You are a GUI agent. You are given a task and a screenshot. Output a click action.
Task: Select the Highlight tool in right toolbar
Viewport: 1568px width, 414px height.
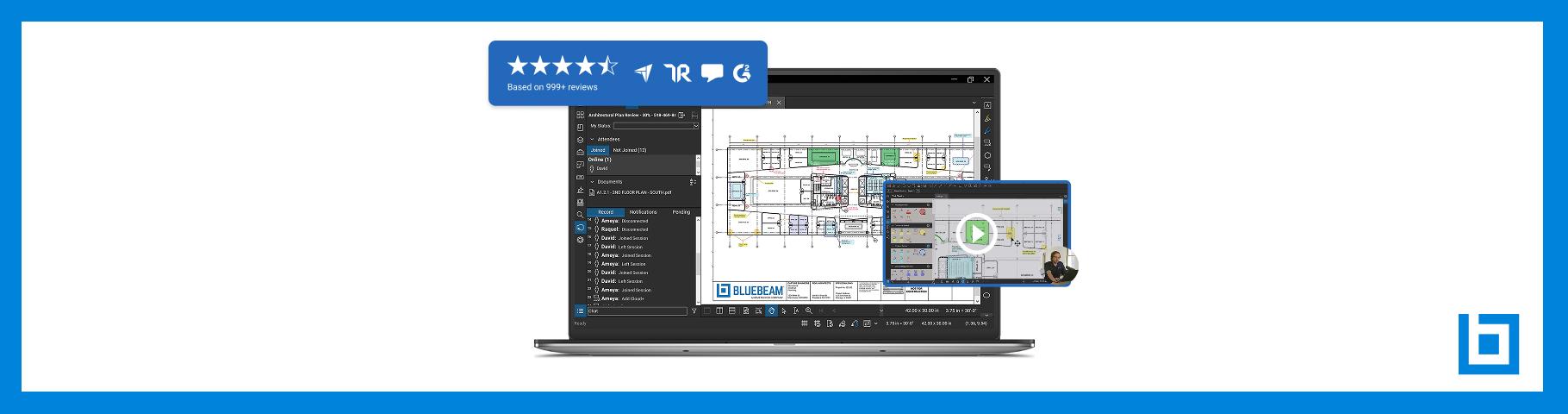pyautogui.click(x=987, y=117)
